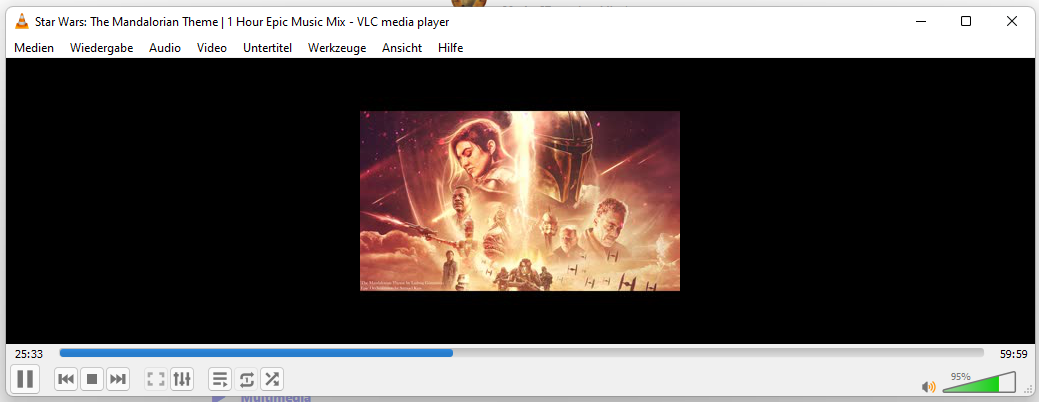The height and width of the screenshot is (402, 1039).
Task: Open the Hilfe menu
Action: 451,48
